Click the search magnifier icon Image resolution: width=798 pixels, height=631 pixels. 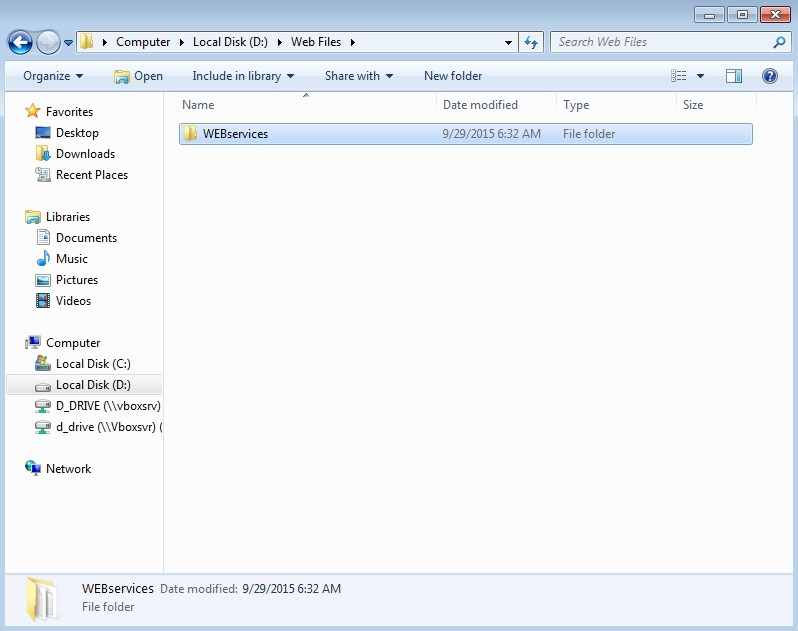pyautogui.click(x=779, y=42)
